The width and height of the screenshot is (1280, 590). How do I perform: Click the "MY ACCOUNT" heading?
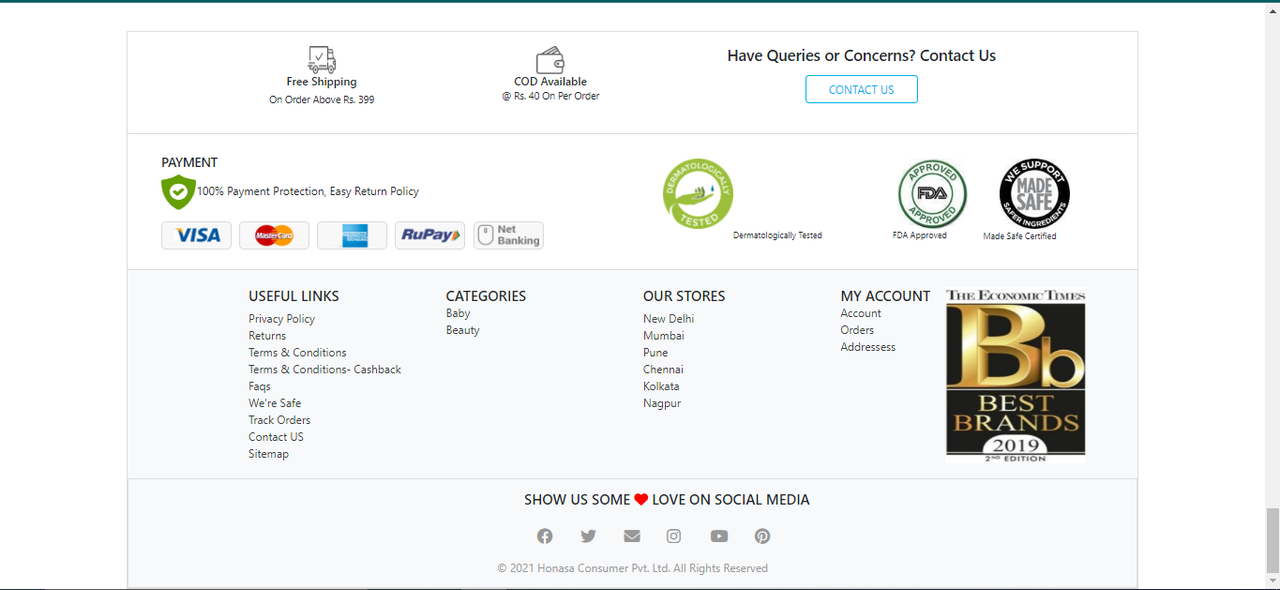(885, 296)
